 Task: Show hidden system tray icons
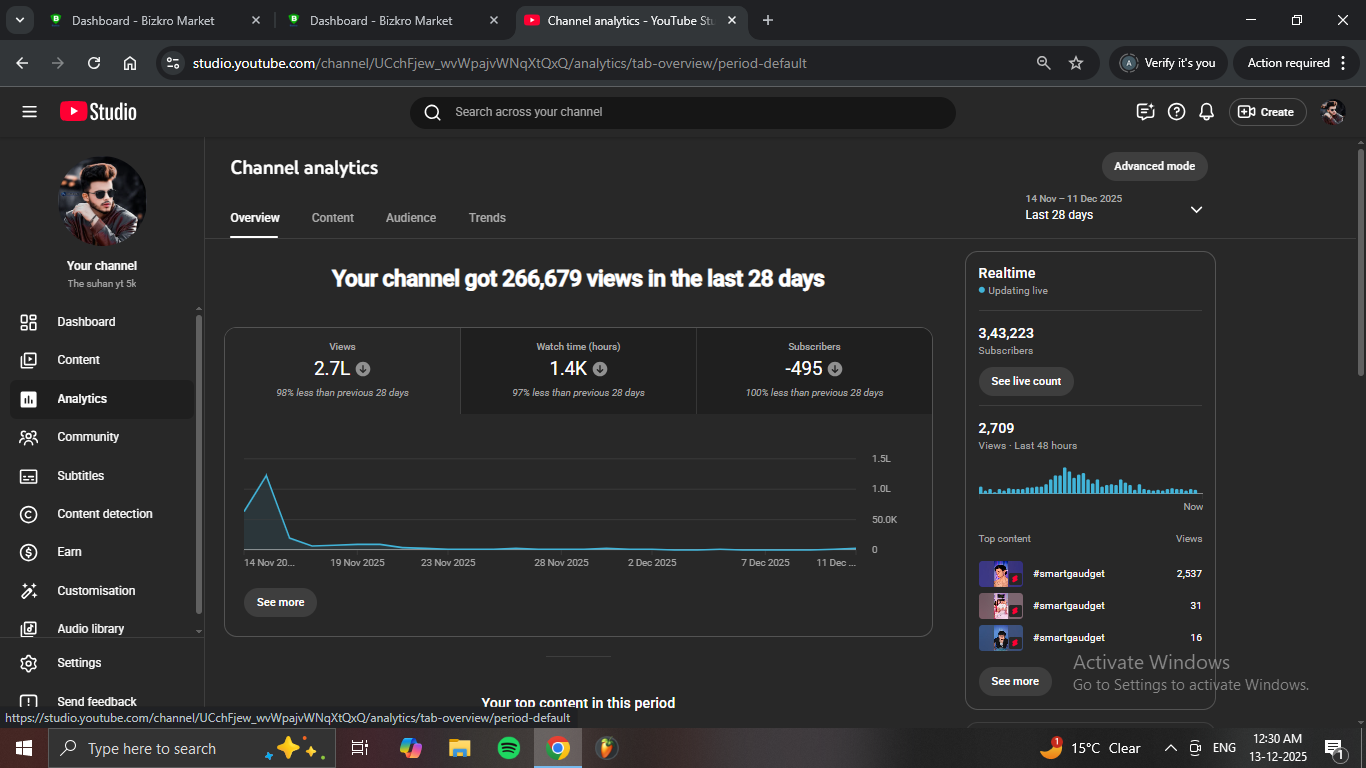1170,748
